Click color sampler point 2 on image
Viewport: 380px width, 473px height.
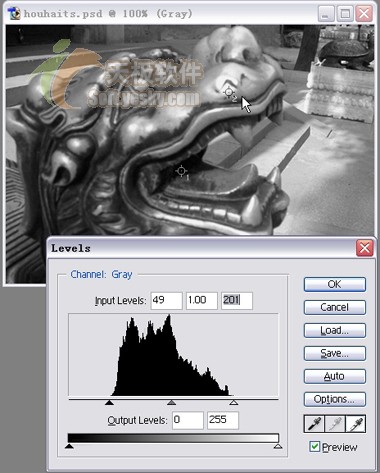point(229,92)
